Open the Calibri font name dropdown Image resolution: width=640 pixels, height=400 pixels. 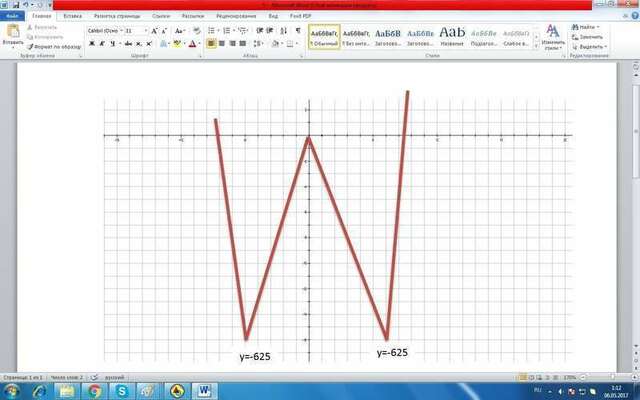121,31
